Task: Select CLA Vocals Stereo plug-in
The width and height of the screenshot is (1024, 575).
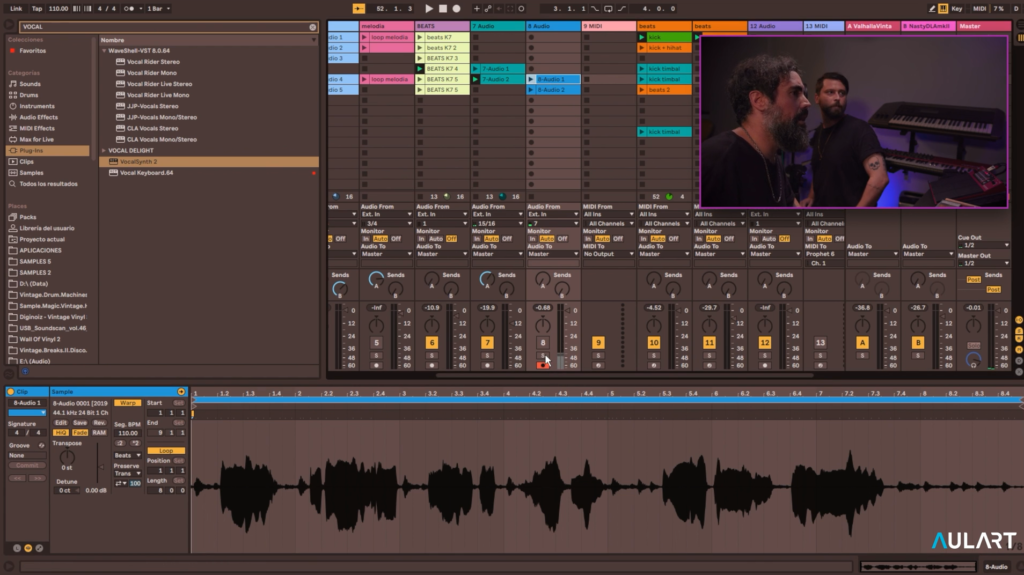Action: pyautogui.click(x=152, y=128)
